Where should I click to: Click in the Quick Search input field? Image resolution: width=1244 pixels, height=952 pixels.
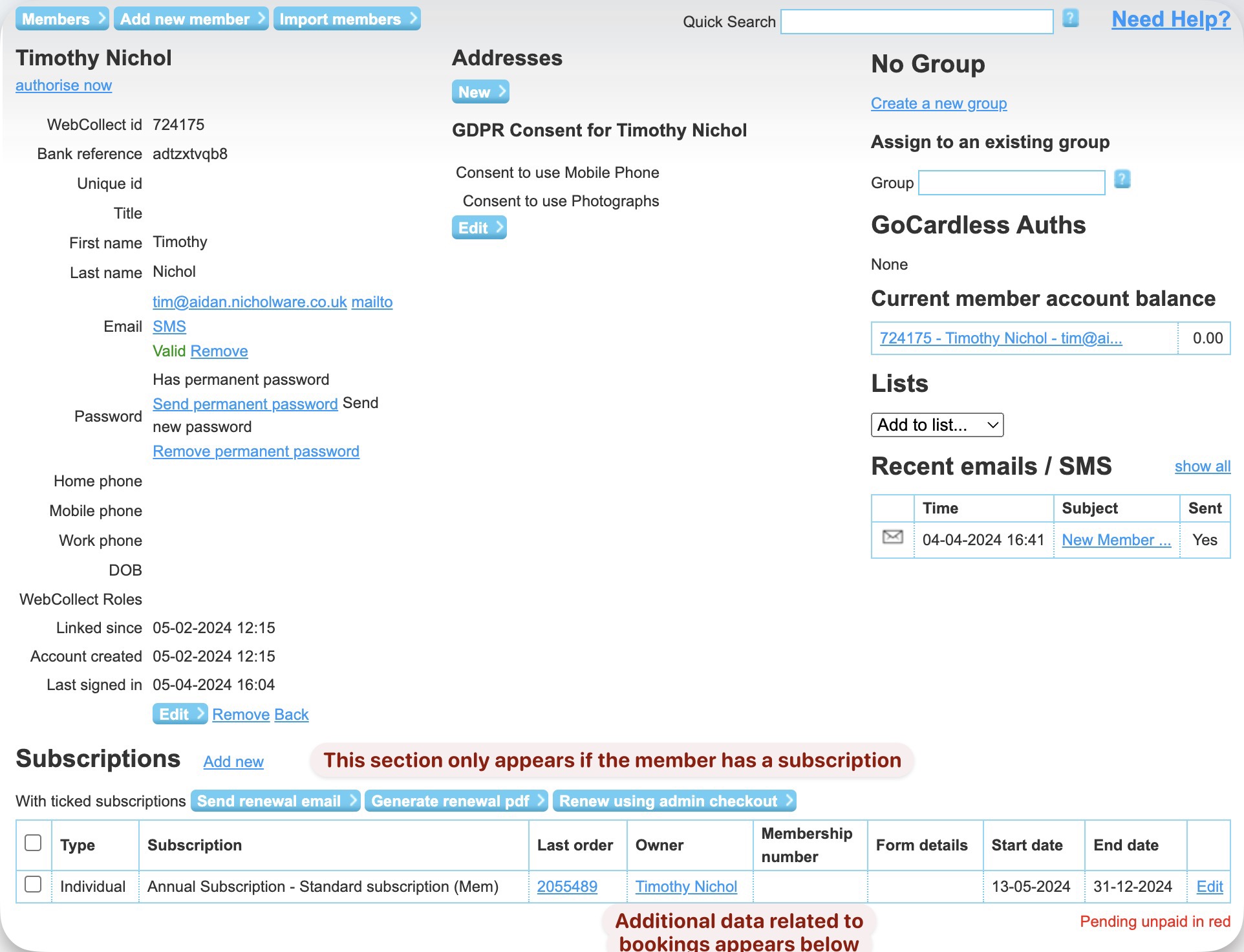coord(916,21)
